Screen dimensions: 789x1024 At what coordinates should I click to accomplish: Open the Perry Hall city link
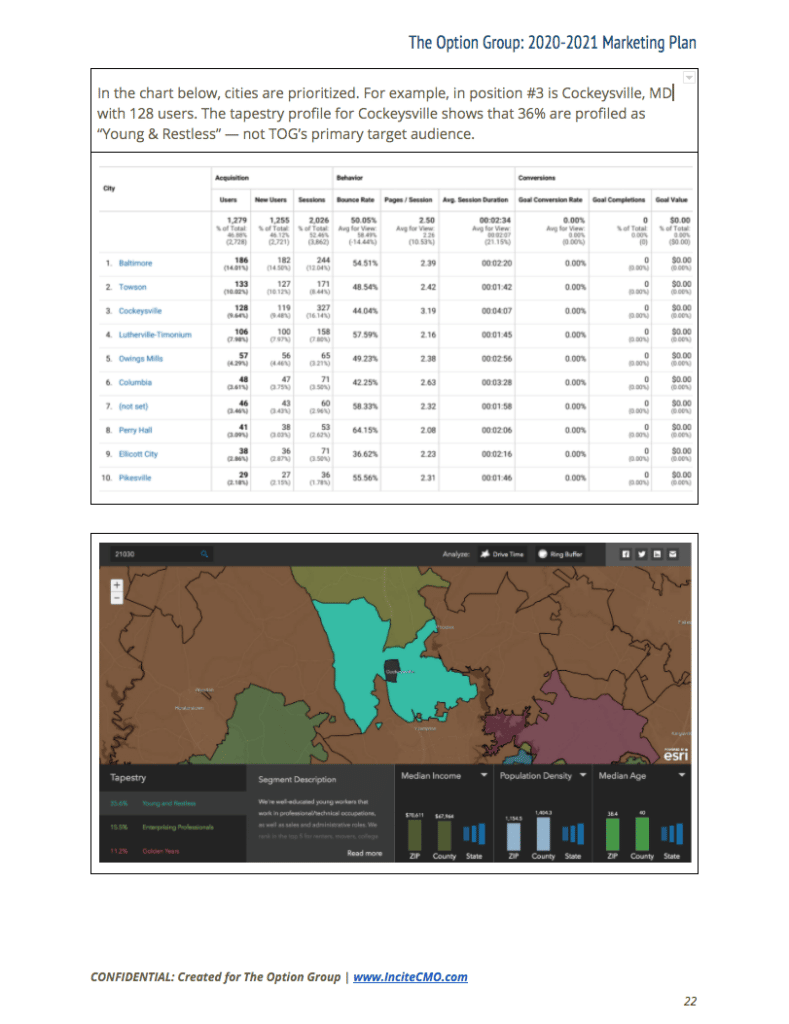(135, 430)
